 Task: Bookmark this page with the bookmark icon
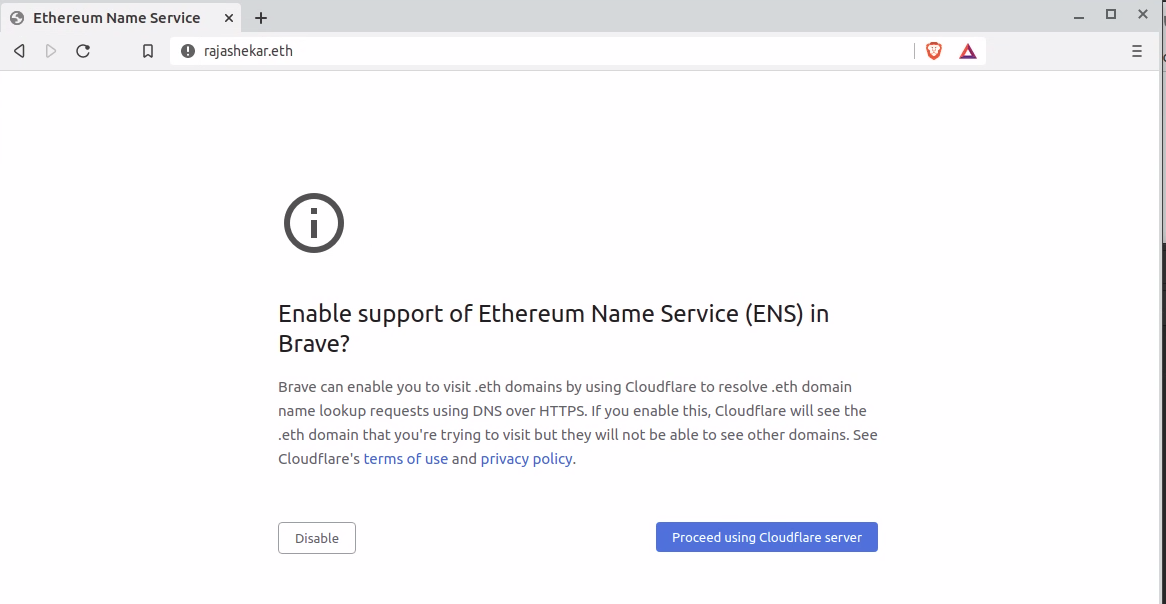(148, 51)
